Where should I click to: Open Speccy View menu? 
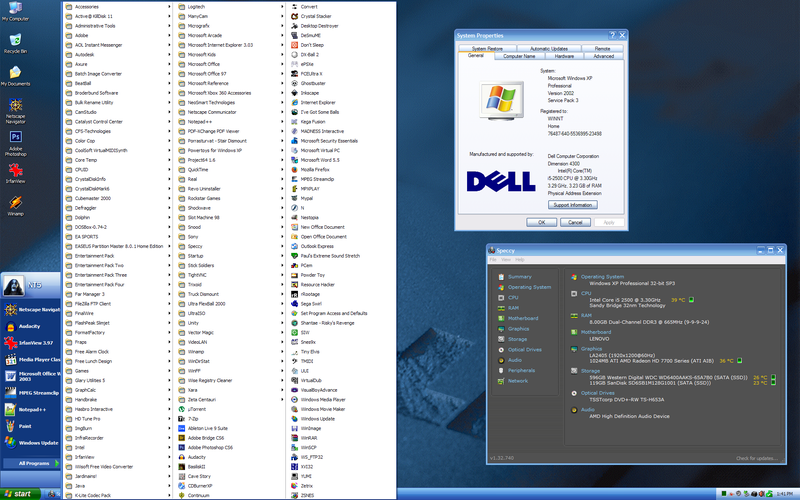click(x=506, y=260)
